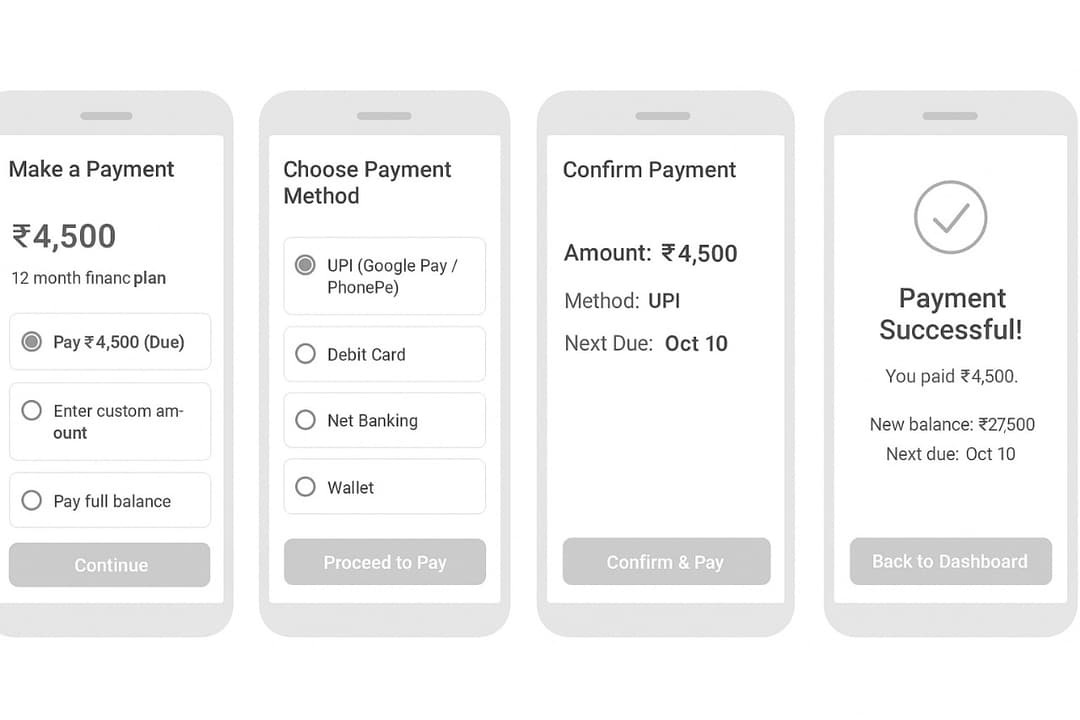Choose the Debit Card payment method
The width and height of the screenshot is (1080, 720).
(306, 354)
